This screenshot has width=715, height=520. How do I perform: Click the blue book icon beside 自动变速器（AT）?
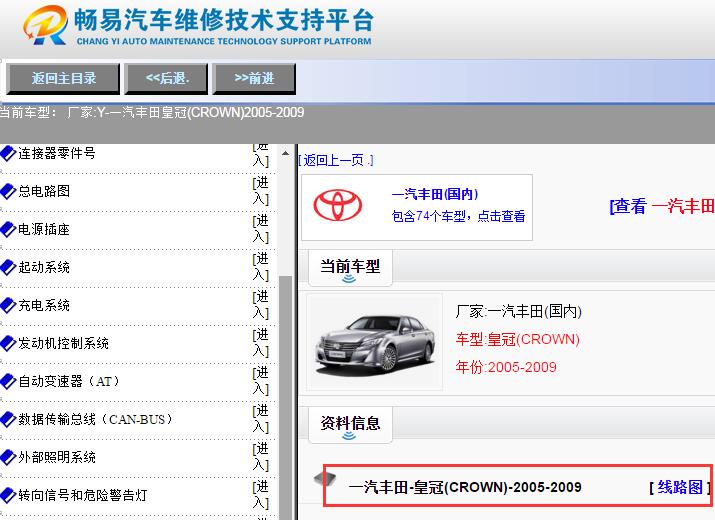8,381
